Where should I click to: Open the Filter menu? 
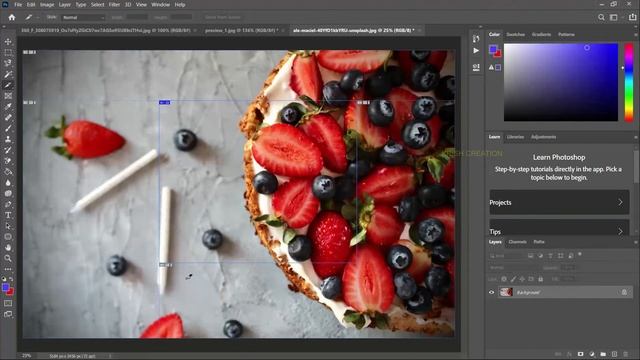click(x=114, y=5)
